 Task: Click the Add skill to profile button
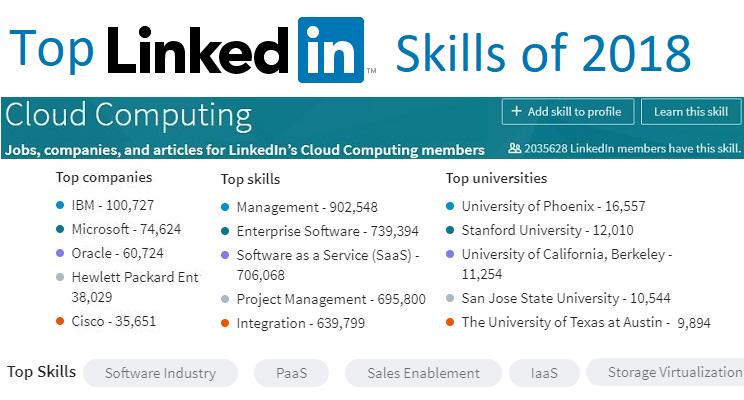point(567,112)
